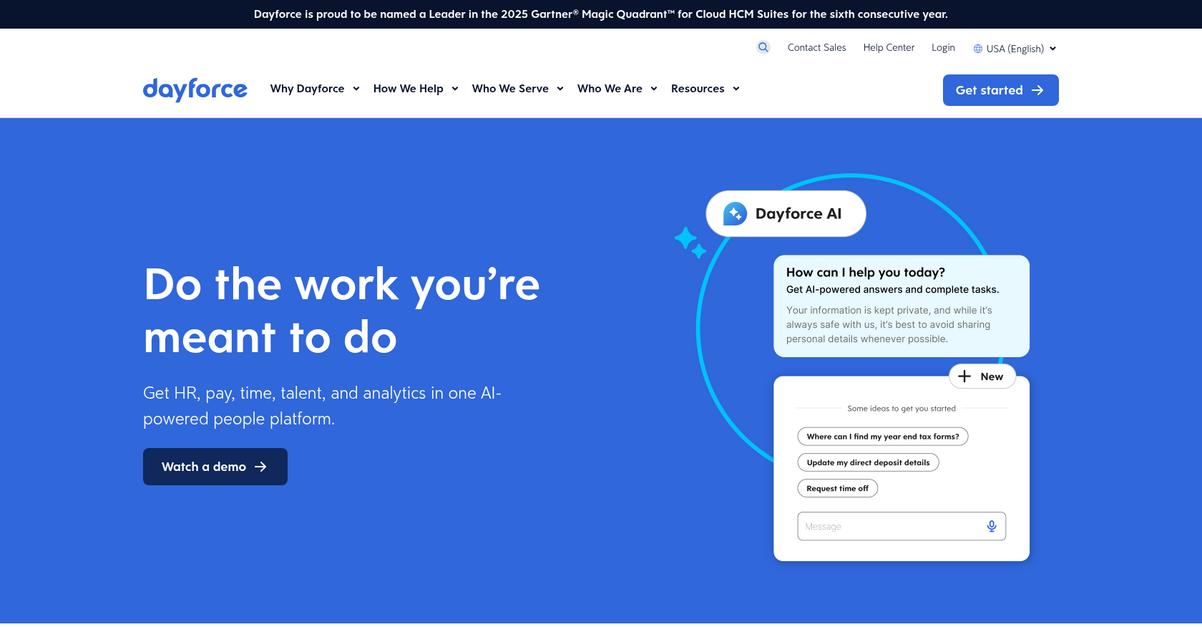This screenshot has height=627, width=1202.
Task: Select the Request time off suggestion
Action: tap(837, 488)
